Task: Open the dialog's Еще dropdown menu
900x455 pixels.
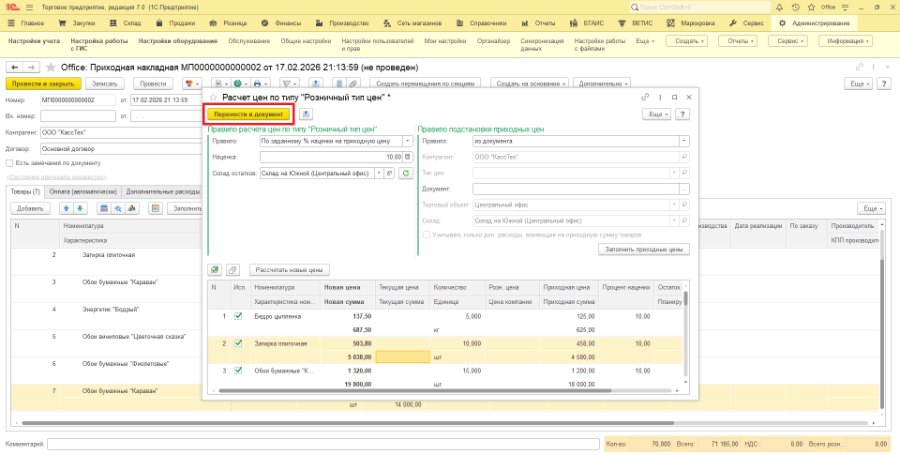Action: (x=657, y=115)
